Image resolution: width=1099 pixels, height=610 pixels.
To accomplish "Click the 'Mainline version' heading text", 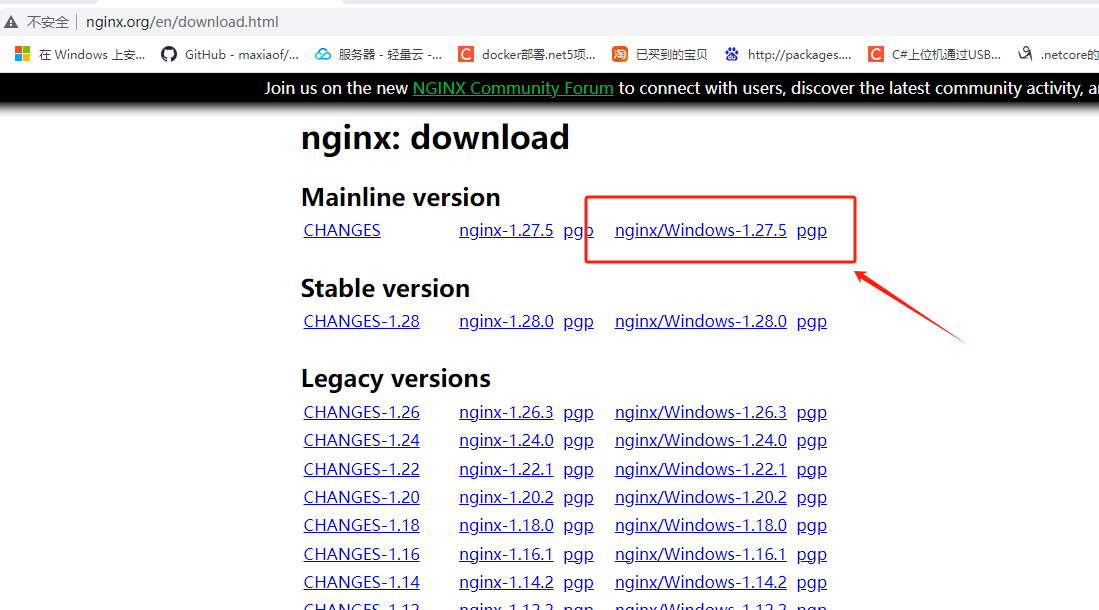I will [401, 198].
